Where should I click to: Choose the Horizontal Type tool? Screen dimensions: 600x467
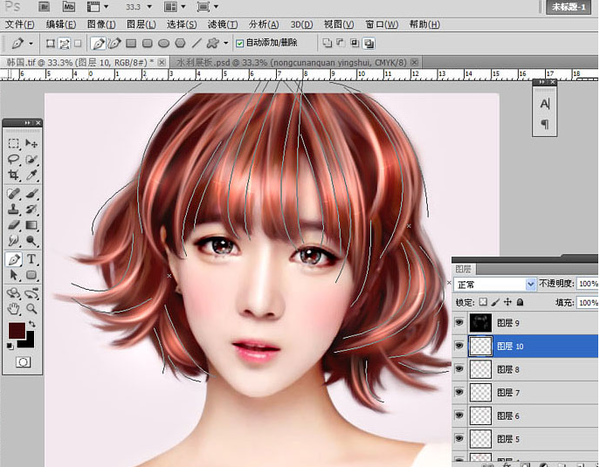tap(32, 258)
